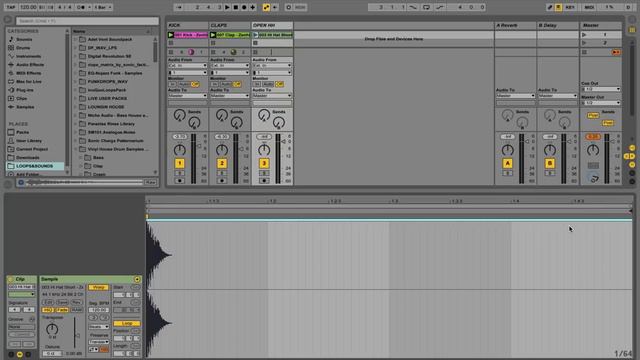Select Sounds in browser categories
This screenshot has height=360, width=640.
[24, 39]
